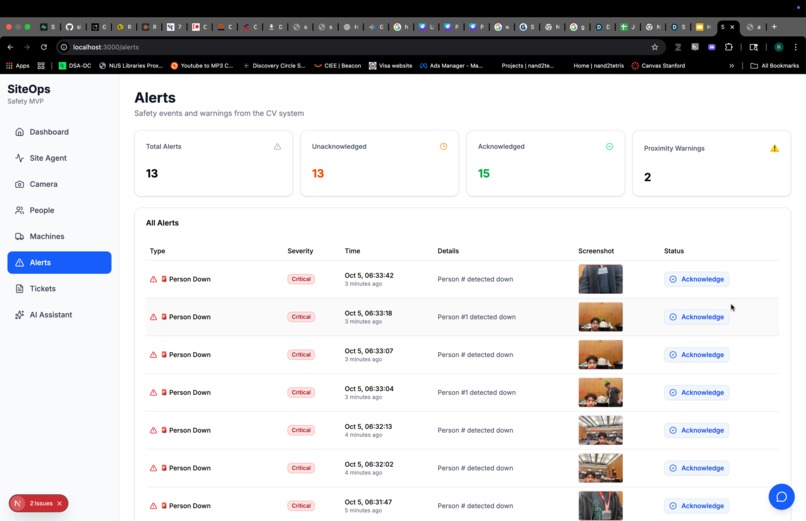806x521 pixels.
Task: Click the Severity column header
Action: pyautogui.click(x=300, y=251)
